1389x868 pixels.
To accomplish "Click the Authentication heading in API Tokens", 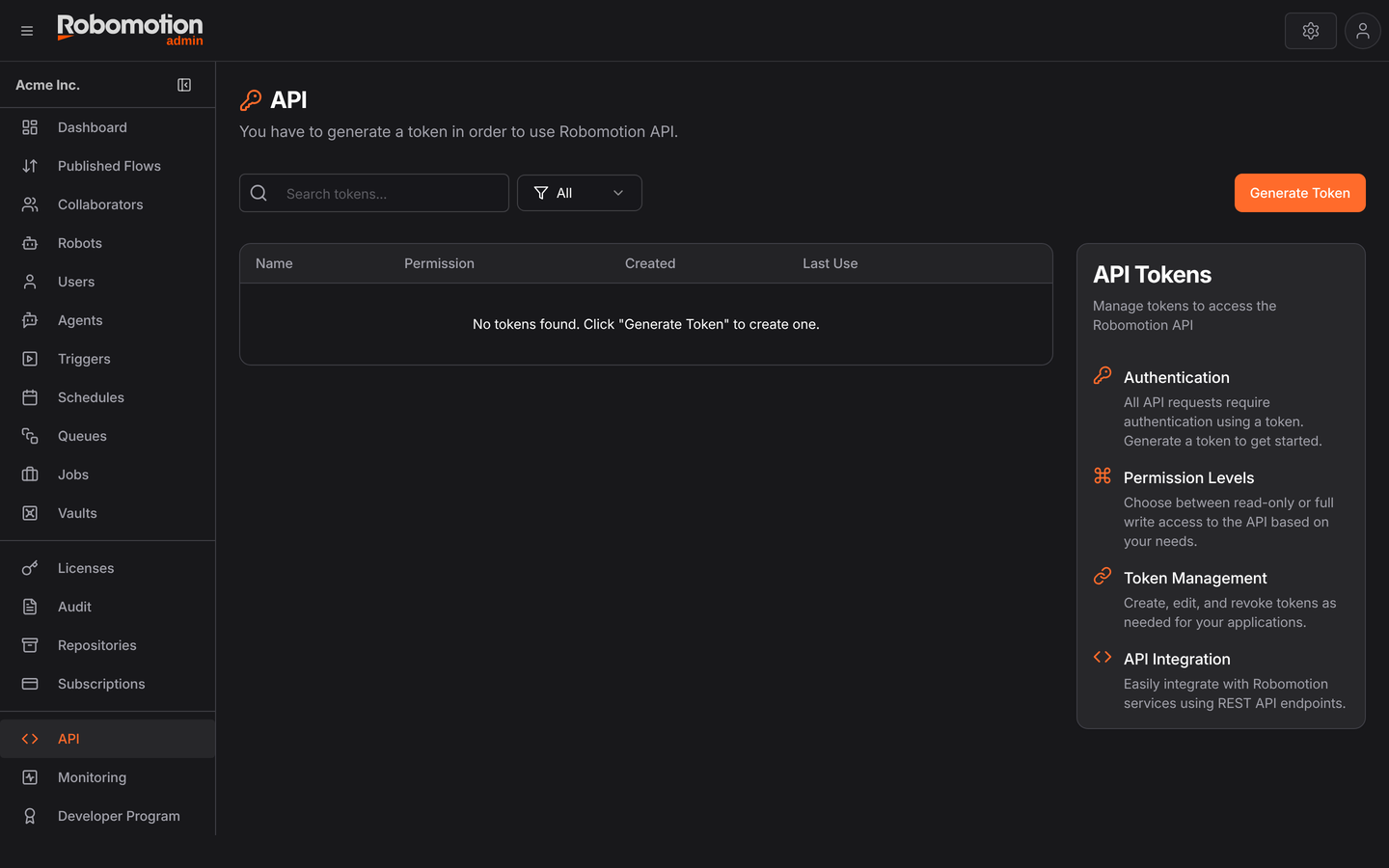I will tap(1177, 377).
